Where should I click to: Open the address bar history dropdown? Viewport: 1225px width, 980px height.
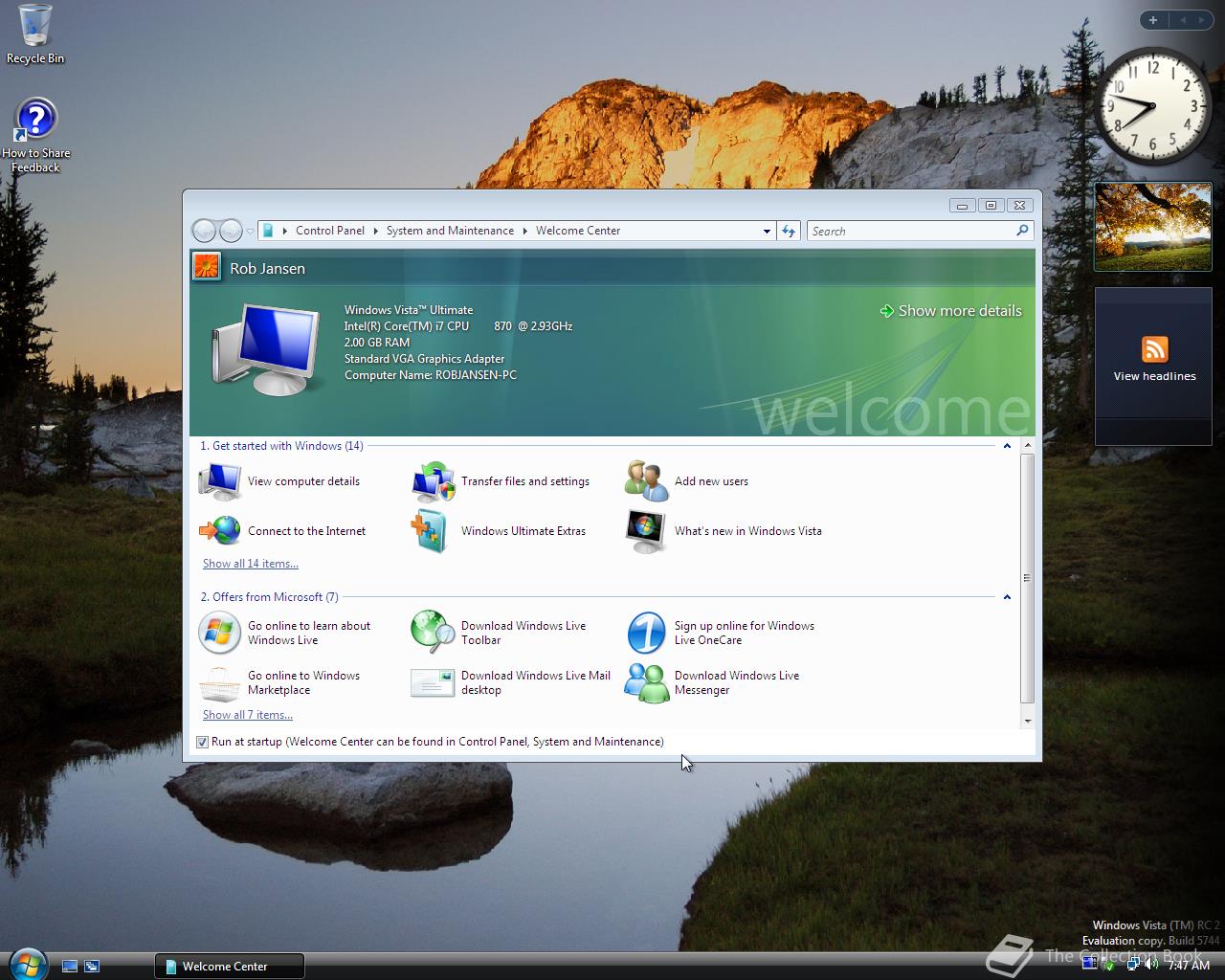pyautogui.click(x=767, y=231)
